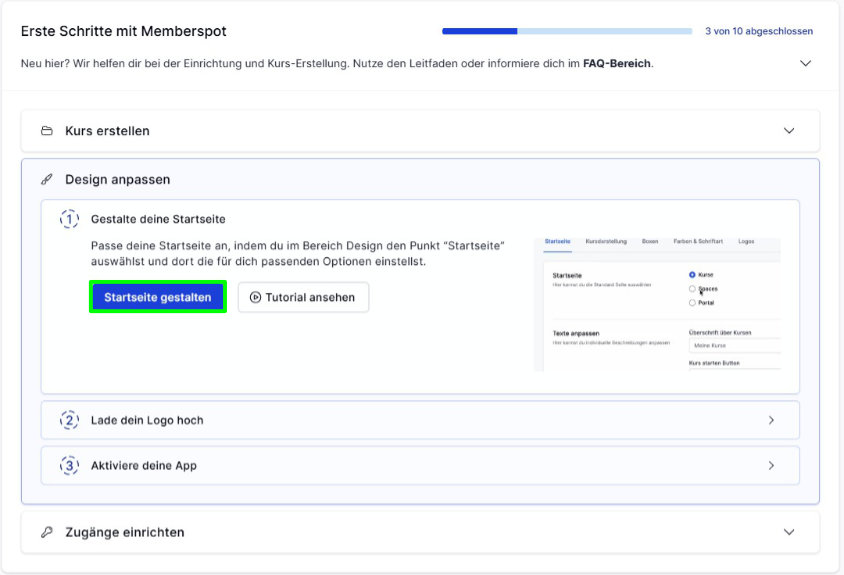Click the step 3 circle icon
The image size is (844, 575).
[69, 465]
